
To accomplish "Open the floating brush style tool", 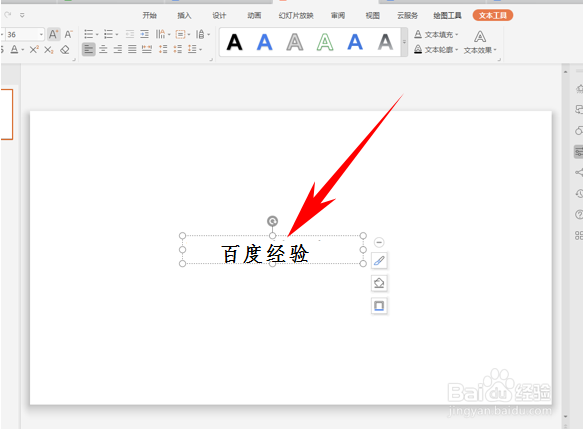I will click(x=379, y=261).
